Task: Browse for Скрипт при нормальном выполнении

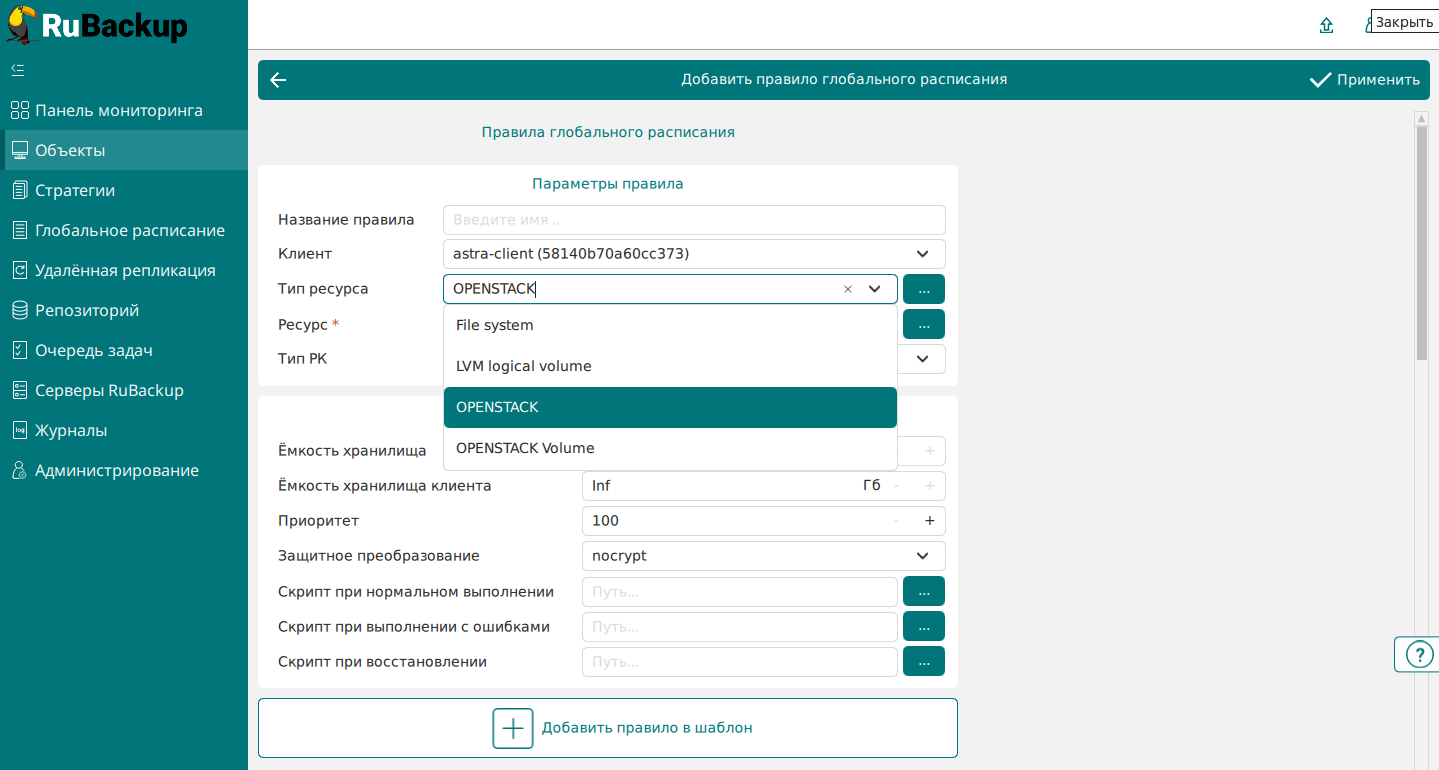Action: pyautogui.click(x=924, y=592)
